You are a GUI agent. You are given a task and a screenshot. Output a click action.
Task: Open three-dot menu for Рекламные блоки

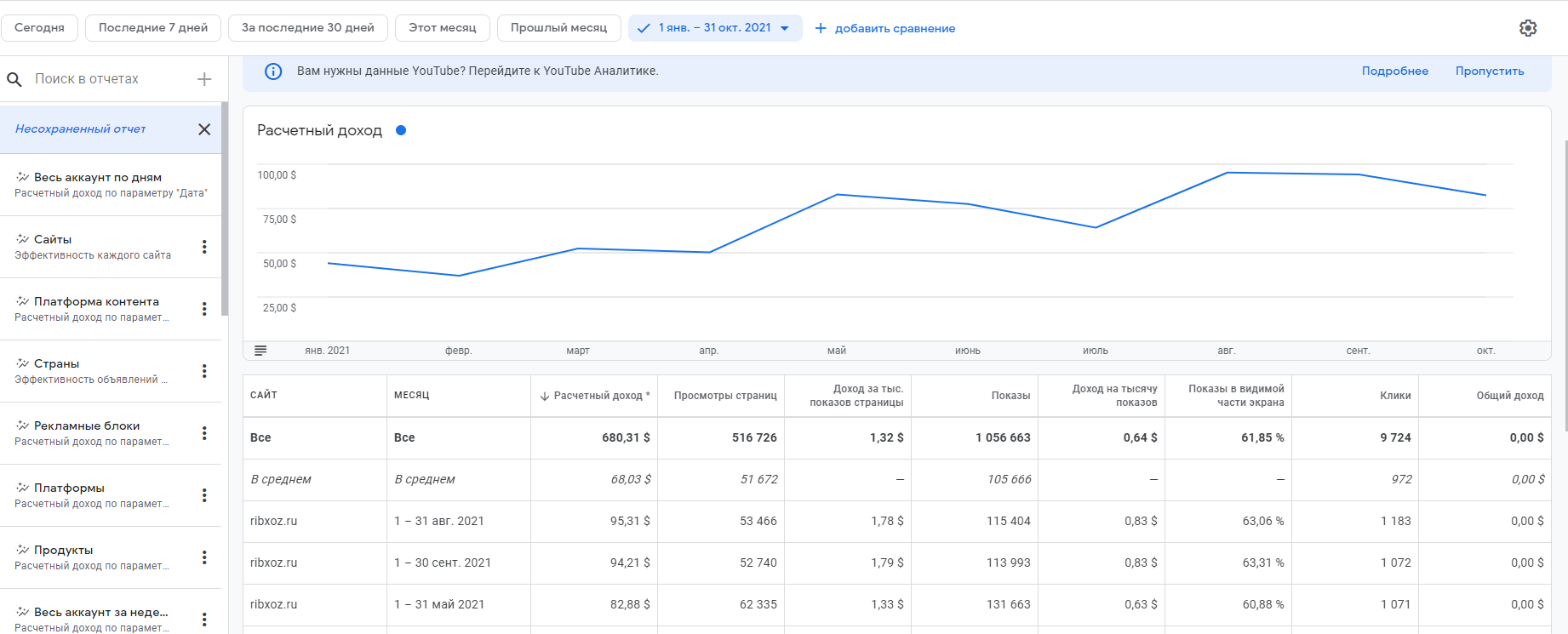(x=204, y=433)
